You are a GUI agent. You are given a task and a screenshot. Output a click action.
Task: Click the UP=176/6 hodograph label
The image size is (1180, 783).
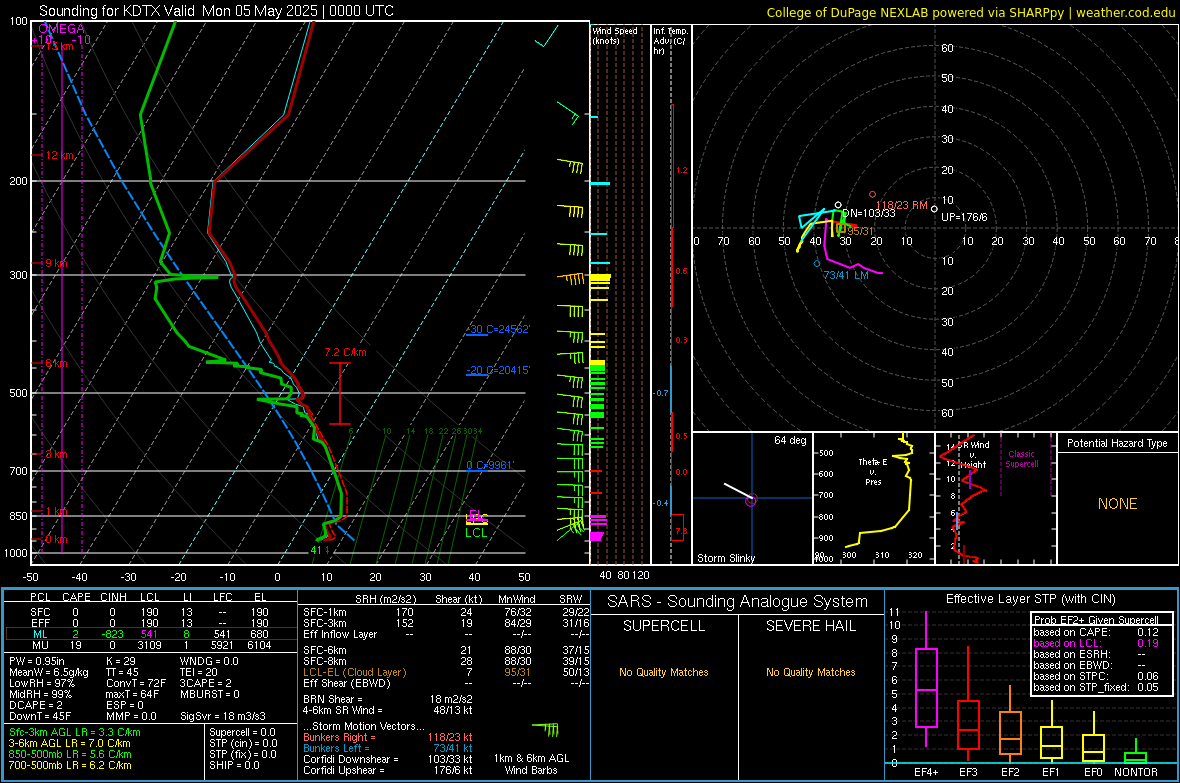pos(964,217)
